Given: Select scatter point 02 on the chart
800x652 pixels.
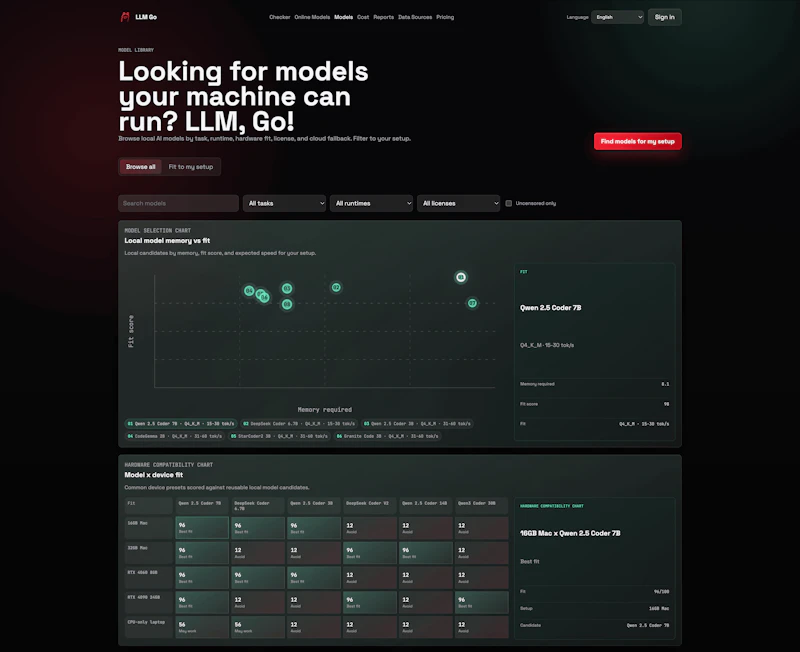Looking at the screenshot, I should pos(336,287).
